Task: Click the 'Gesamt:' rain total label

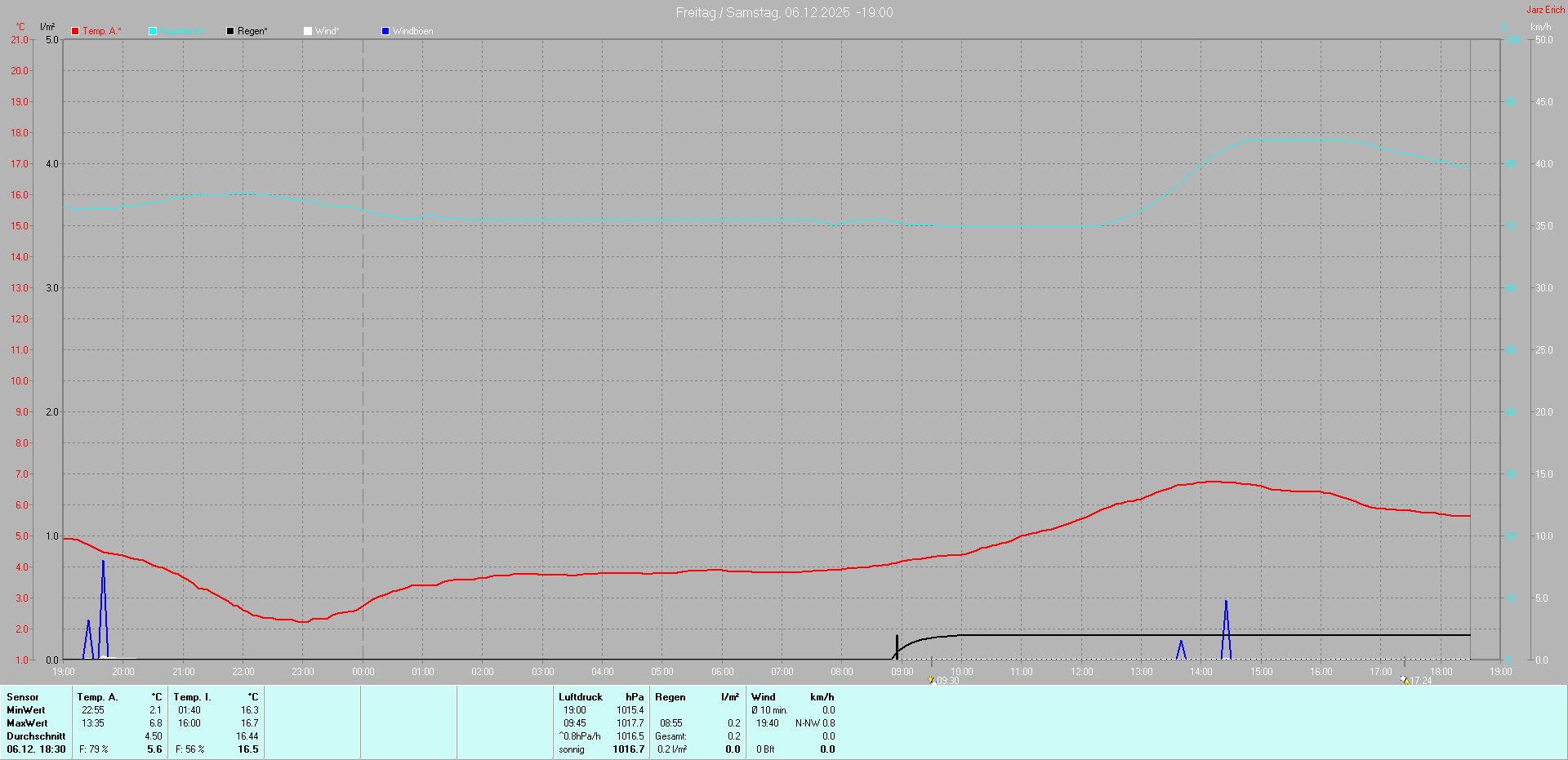Action: pyautogui.click(x=670, y=736)
